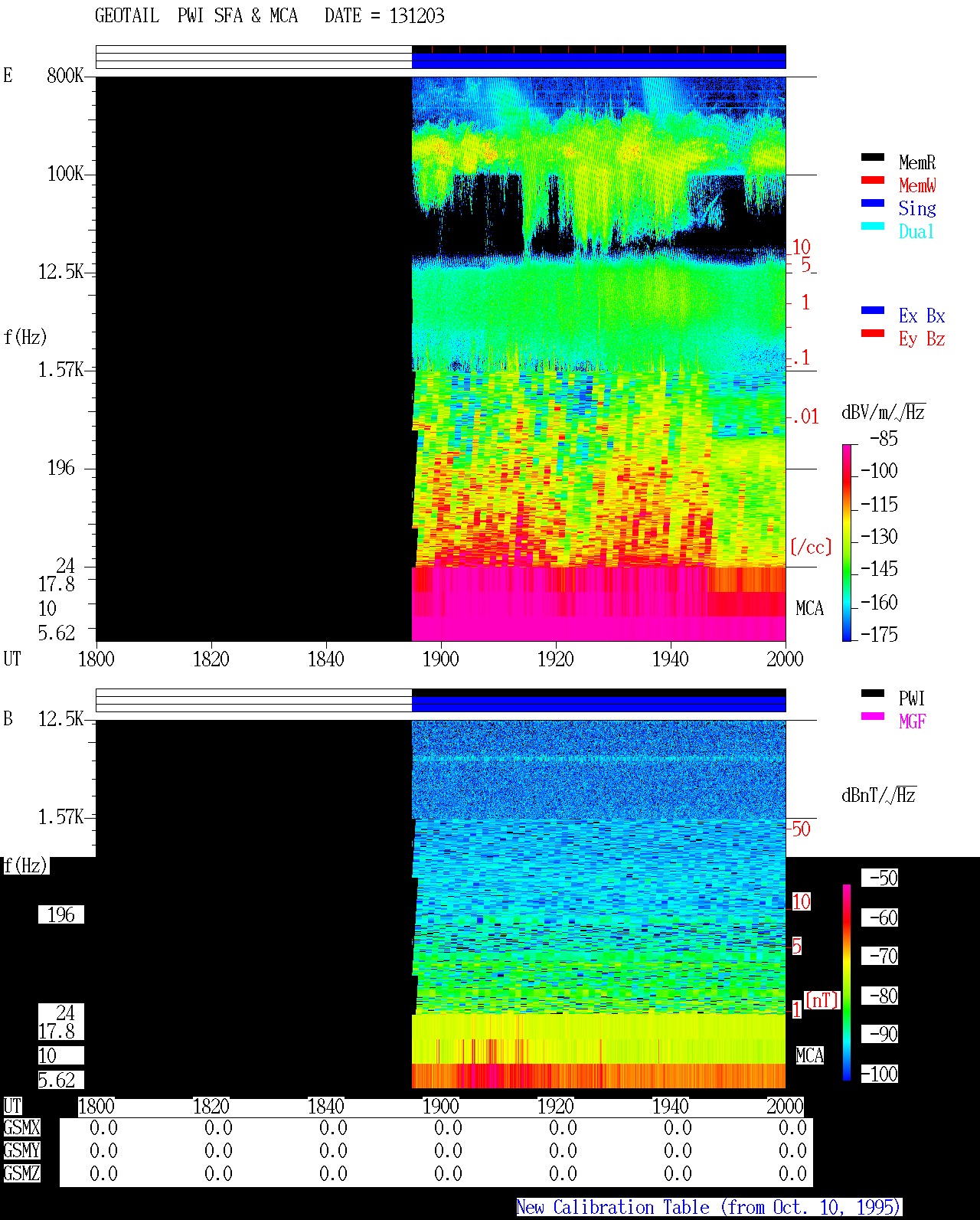Click the 12.5K tick on B panel
Screen dimensions: 980x1220
point(61,718)
